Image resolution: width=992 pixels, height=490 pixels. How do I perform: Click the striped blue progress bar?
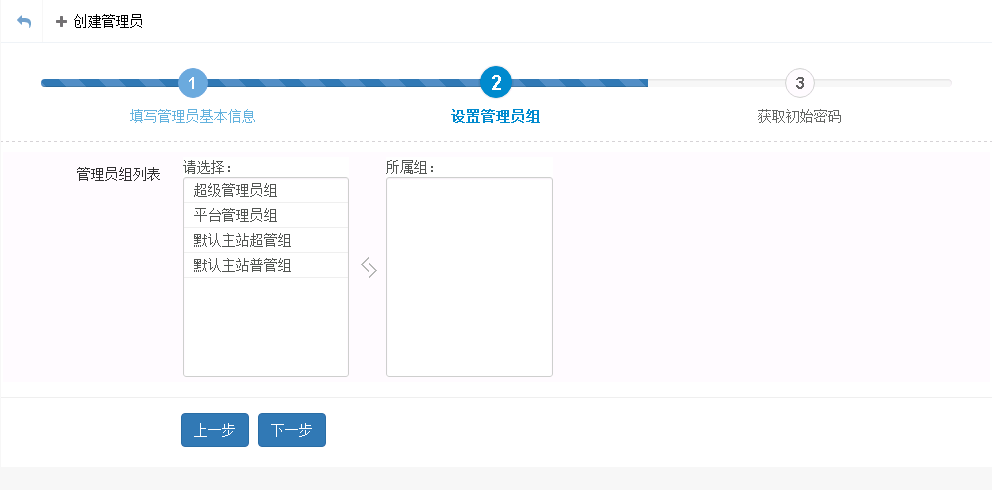click(x=340, y=83)
